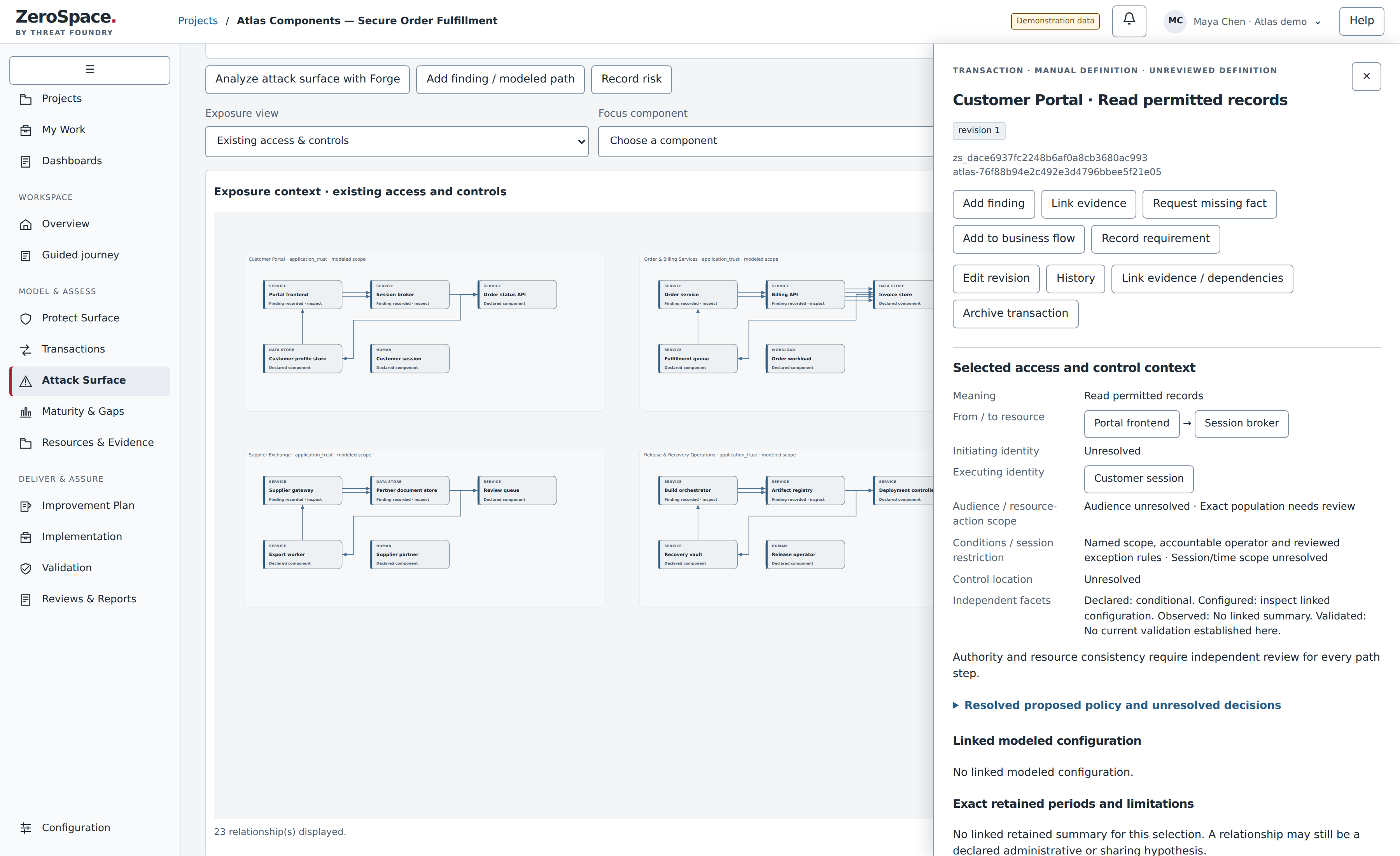Click the Record risk button
Image resolution: width=1400 pixels, height=856 pixels.
coord(631,80)
